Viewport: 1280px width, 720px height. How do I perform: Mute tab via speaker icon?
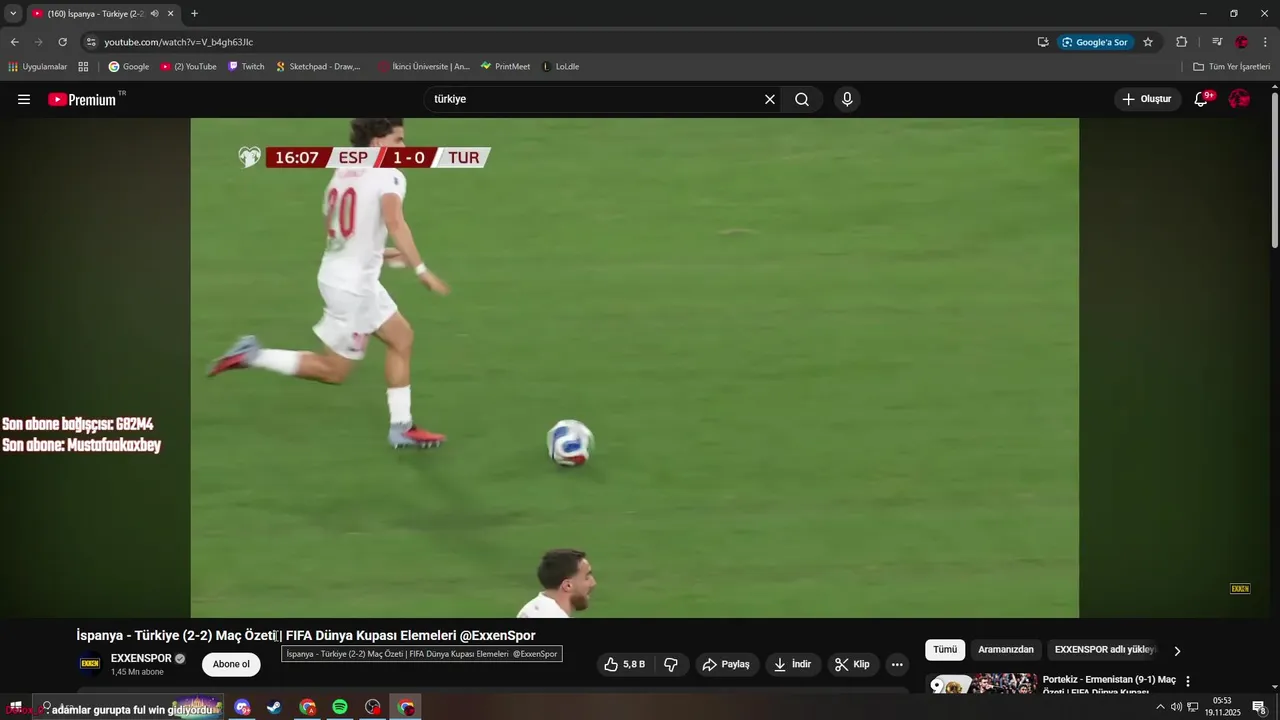[x=155, y=13]
